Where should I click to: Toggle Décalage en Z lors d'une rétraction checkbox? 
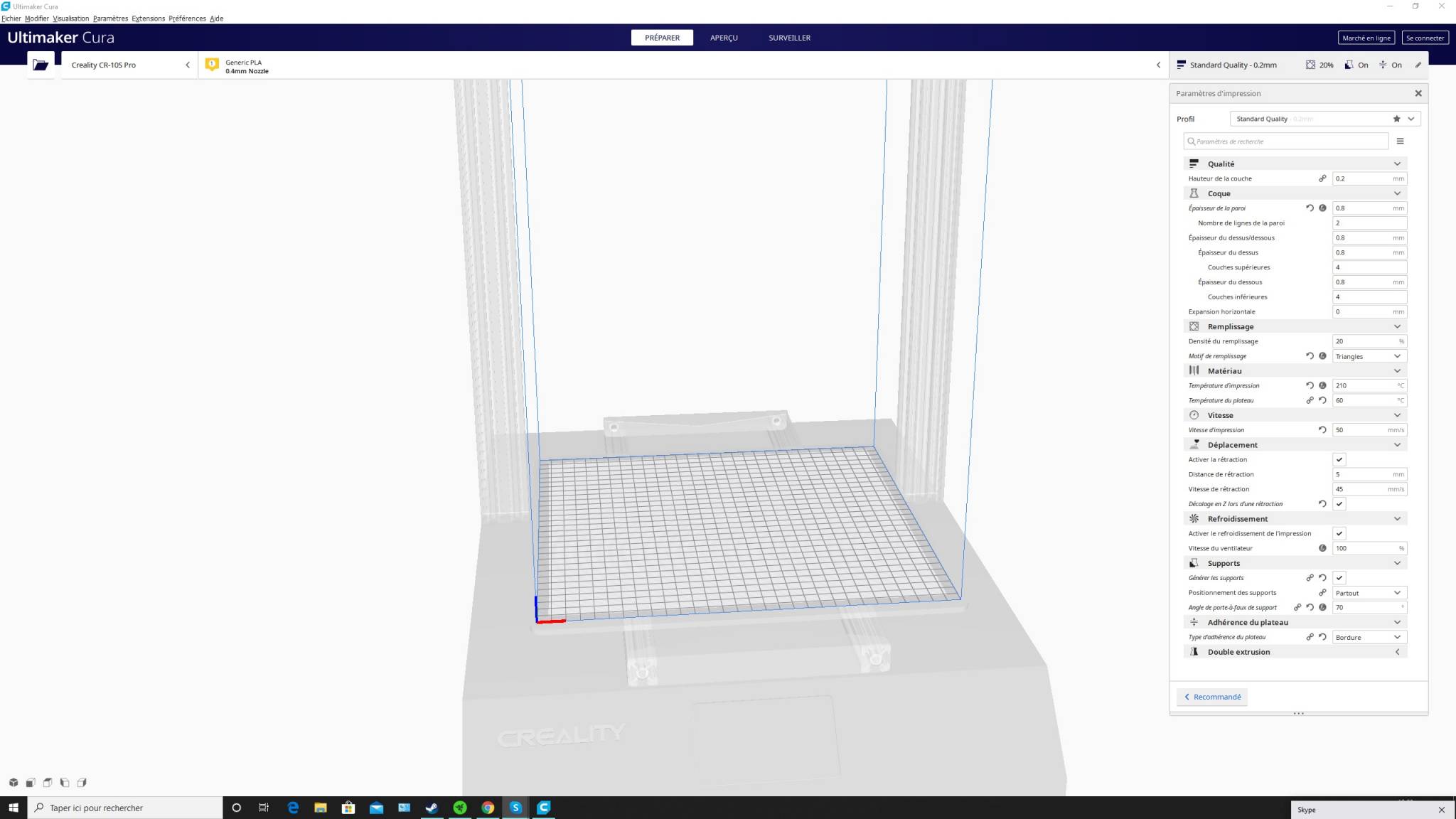coord(1339,504)
